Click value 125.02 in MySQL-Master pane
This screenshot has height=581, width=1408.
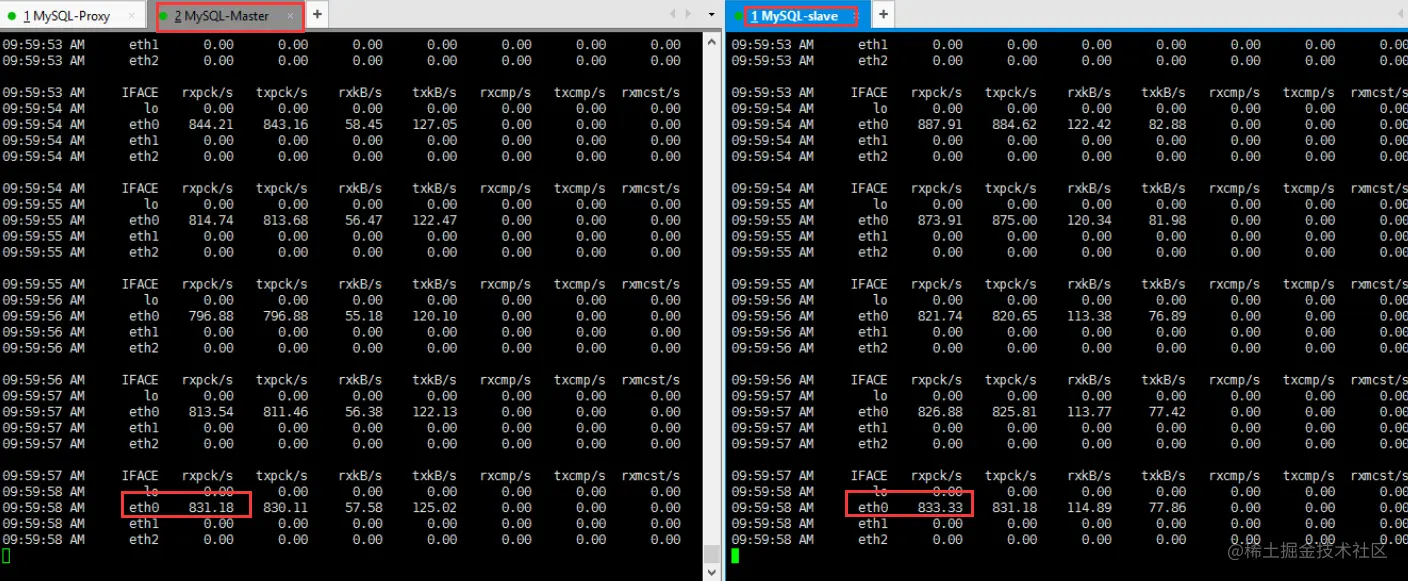[434, 508]
